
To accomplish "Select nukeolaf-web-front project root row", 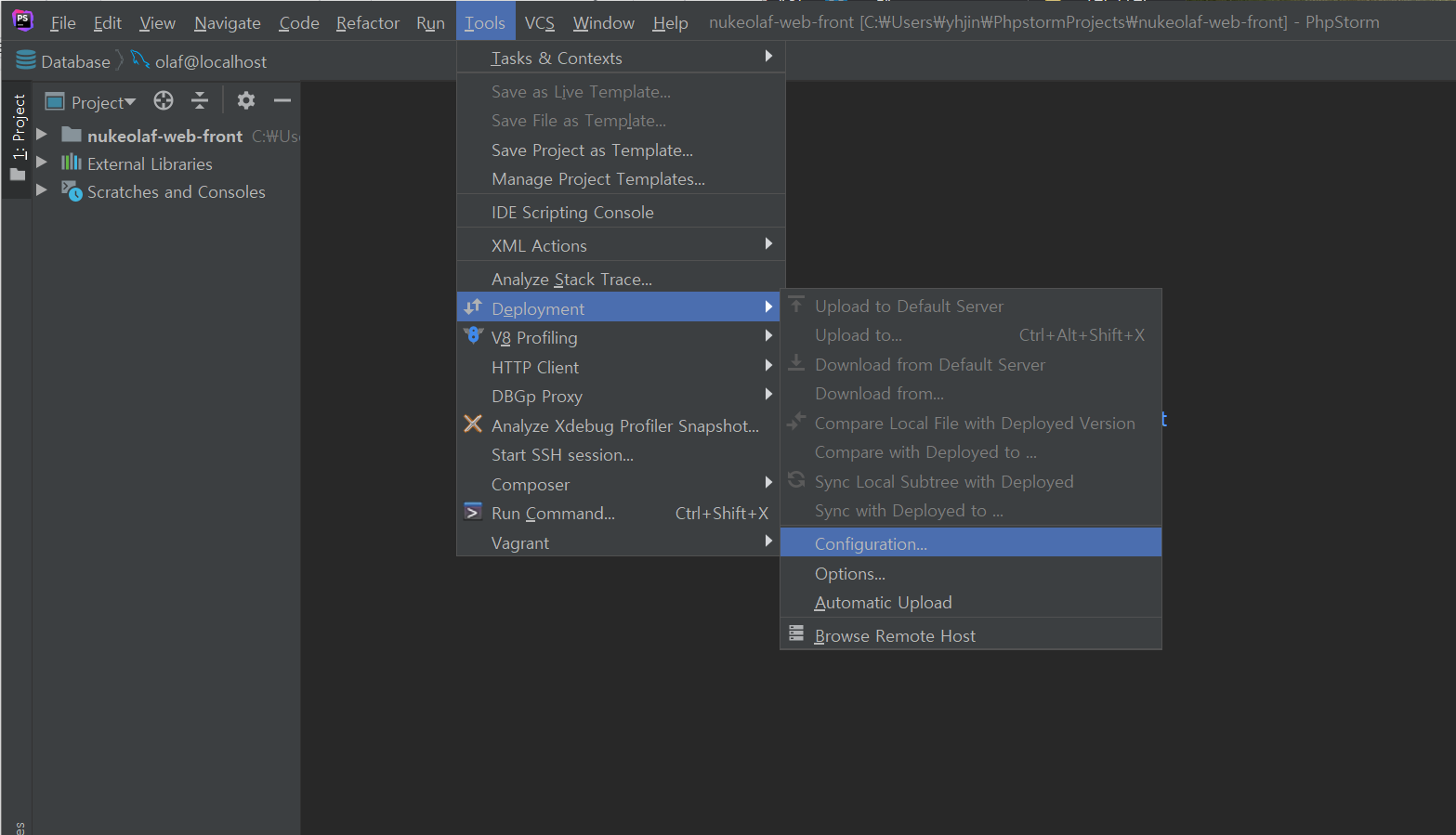I will point(167,136).
